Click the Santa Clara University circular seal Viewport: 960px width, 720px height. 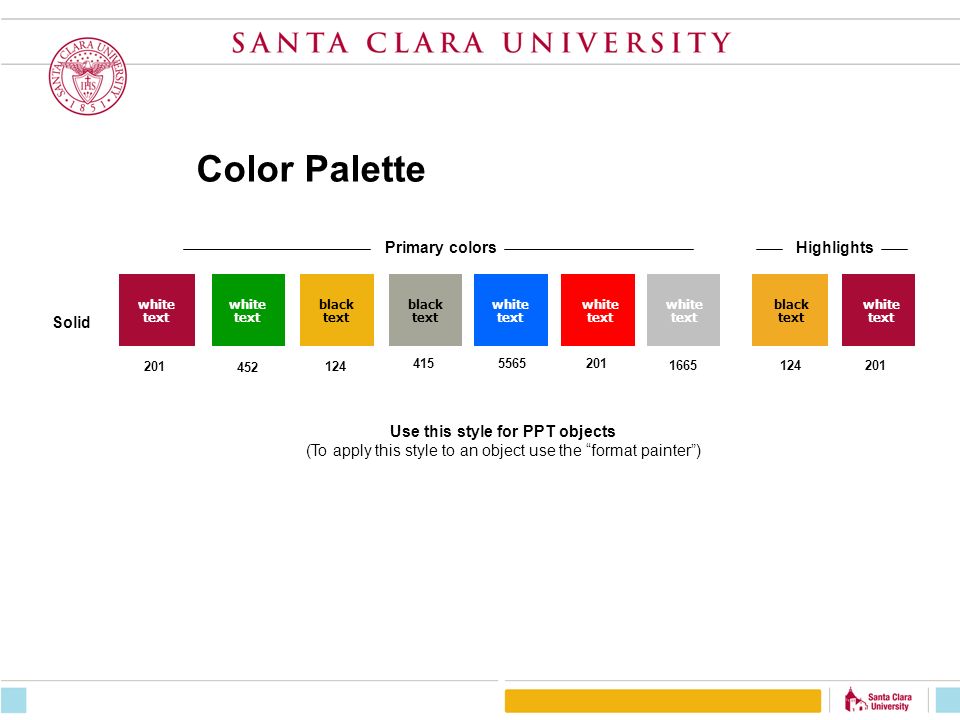88,76
